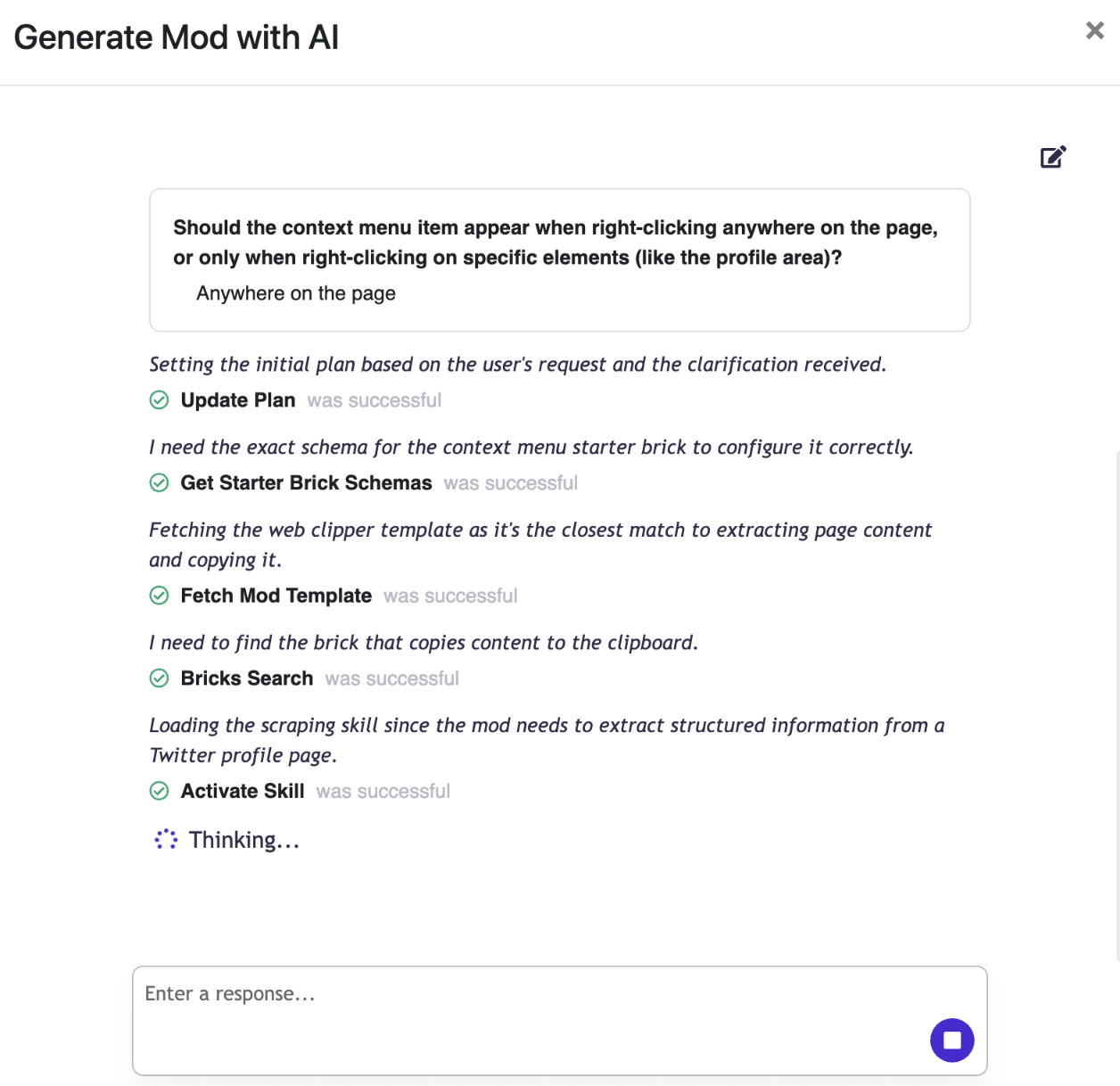
Task: Open the Bricks Search step details
Action: tap(247, 679)
